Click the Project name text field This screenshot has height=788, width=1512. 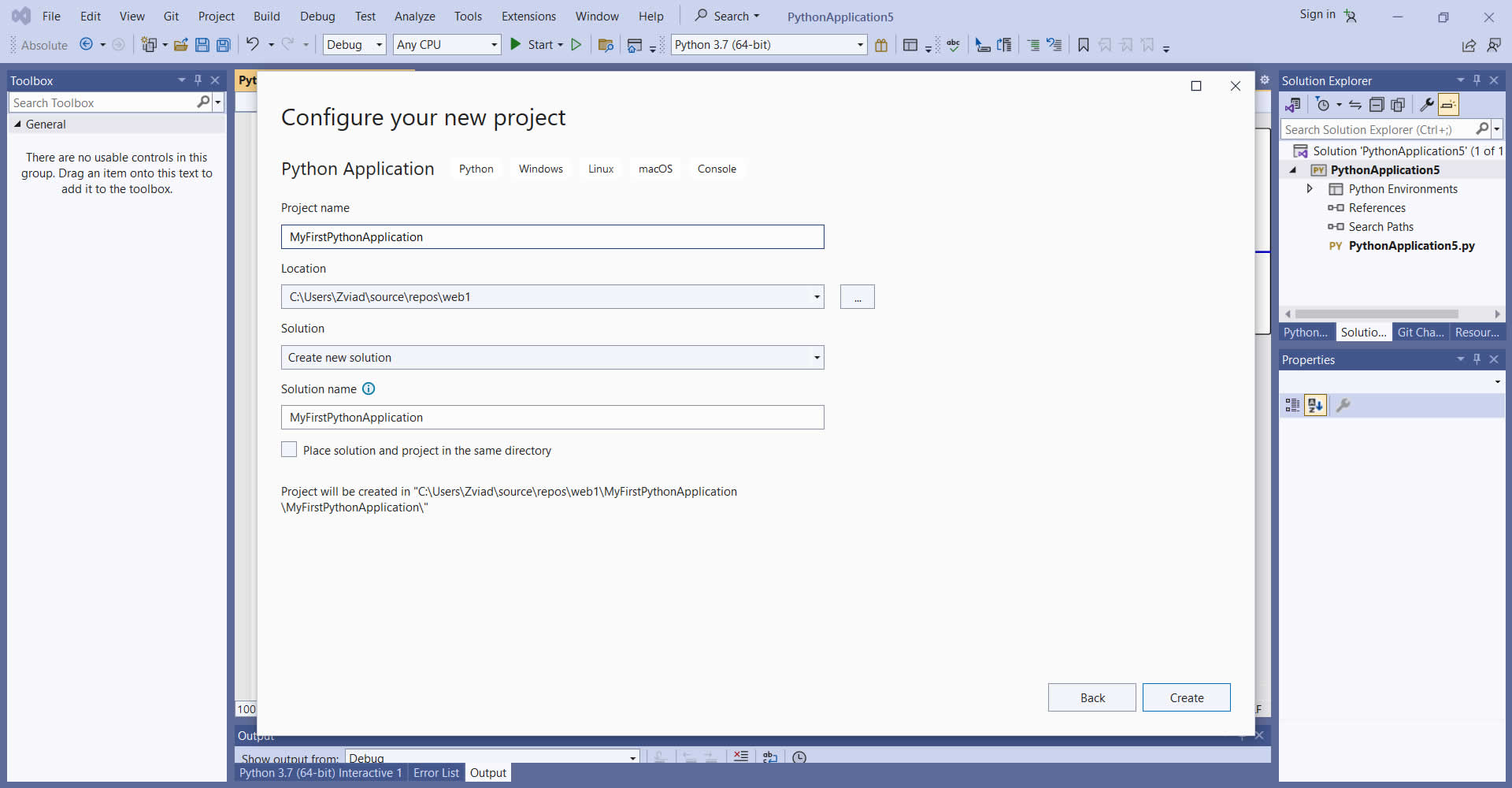552,237
